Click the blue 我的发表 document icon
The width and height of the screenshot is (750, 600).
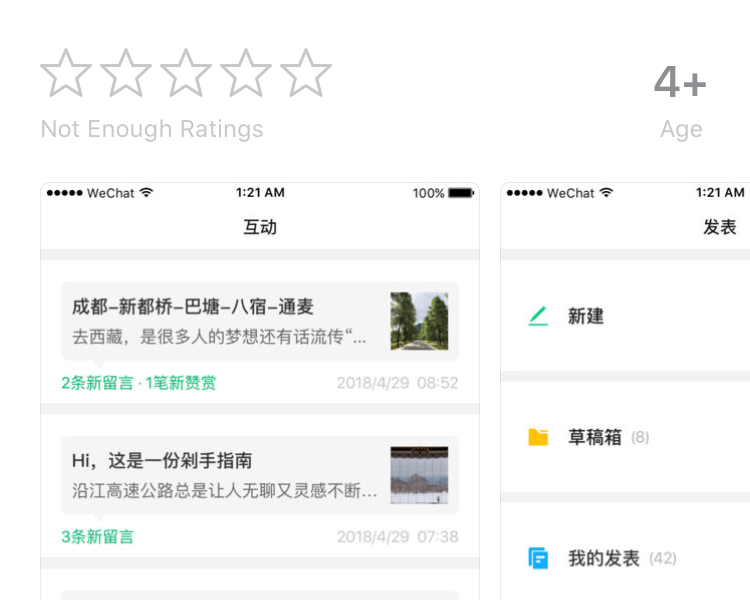539,558
